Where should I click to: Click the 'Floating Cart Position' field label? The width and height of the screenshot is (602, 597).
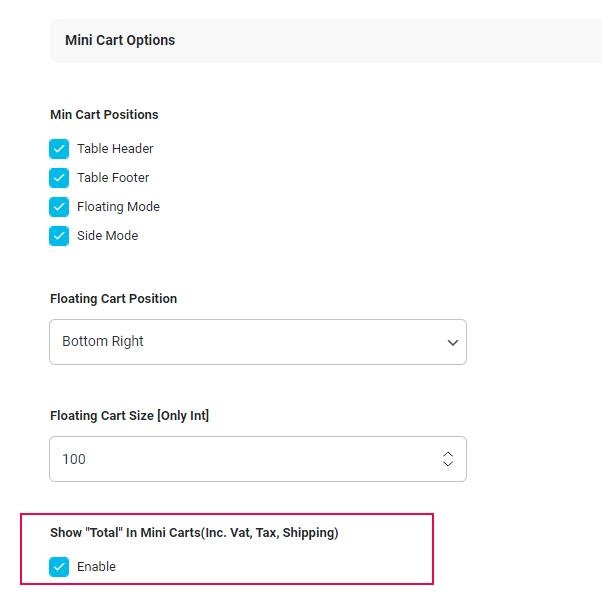click(x=114, y=299)
